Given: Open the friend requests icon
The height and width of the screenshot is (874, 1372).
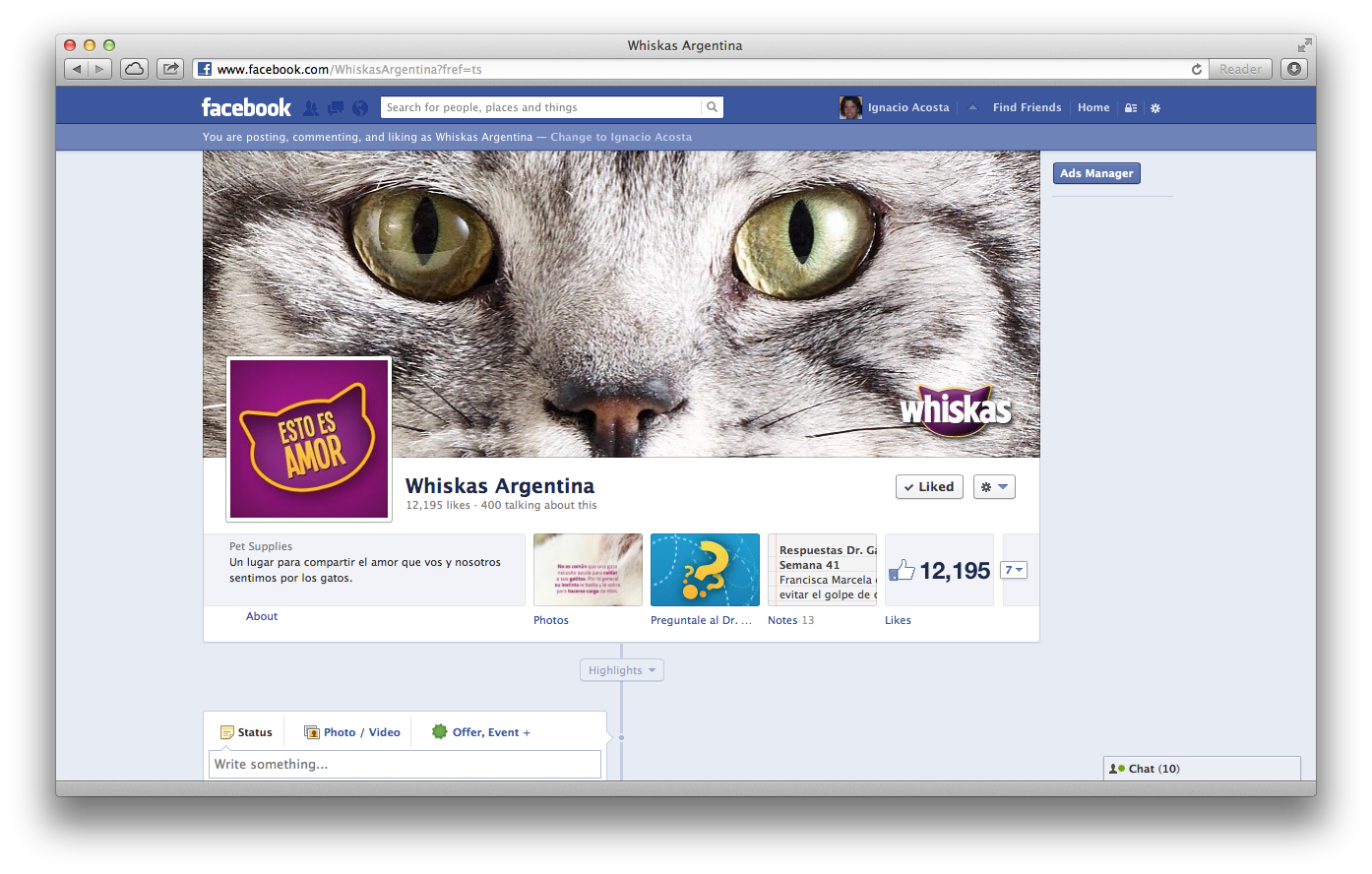Looking at the screenshot, I should 311,108.
